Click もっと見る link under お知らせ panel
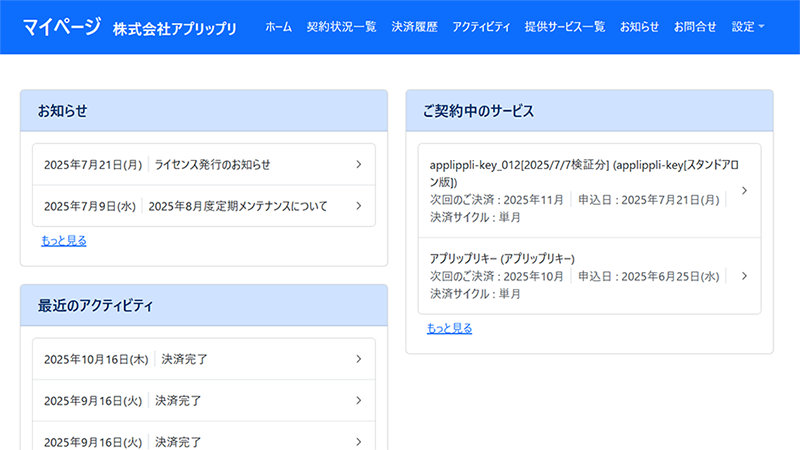The width and height of the screenshot is (800, 450). [x=64, y=240]
